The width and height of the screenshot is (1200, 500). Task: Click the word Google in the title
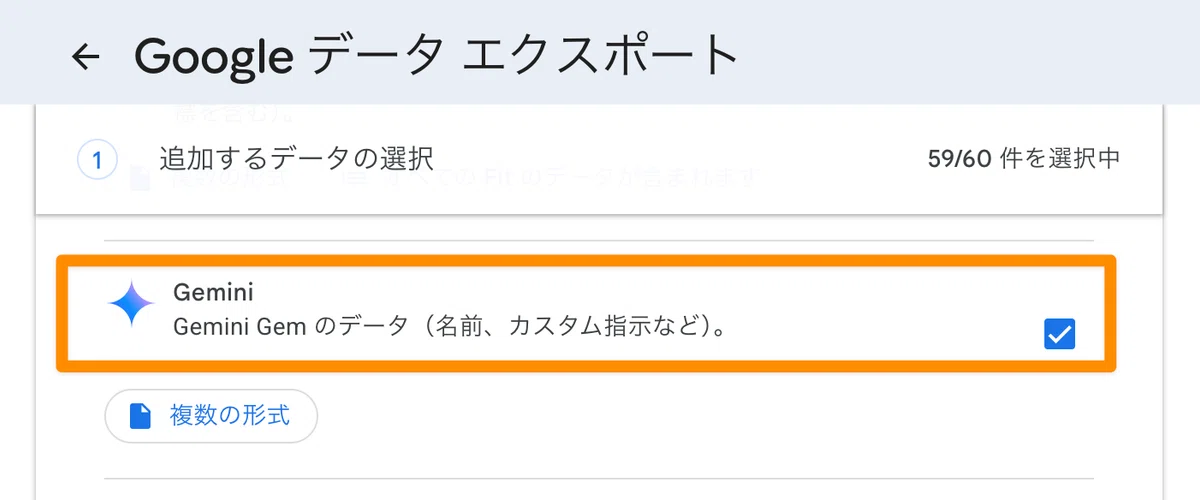point(214,58)
